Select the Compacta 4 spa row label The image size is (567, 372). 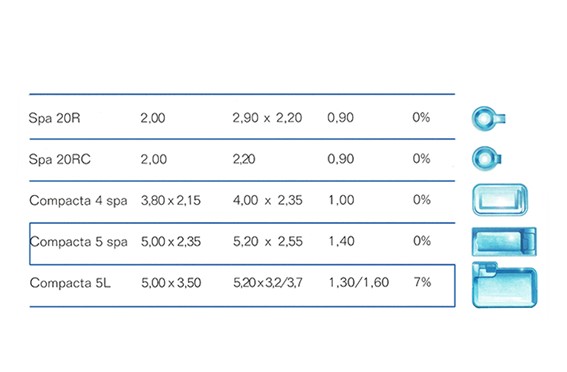click(78, 200)
